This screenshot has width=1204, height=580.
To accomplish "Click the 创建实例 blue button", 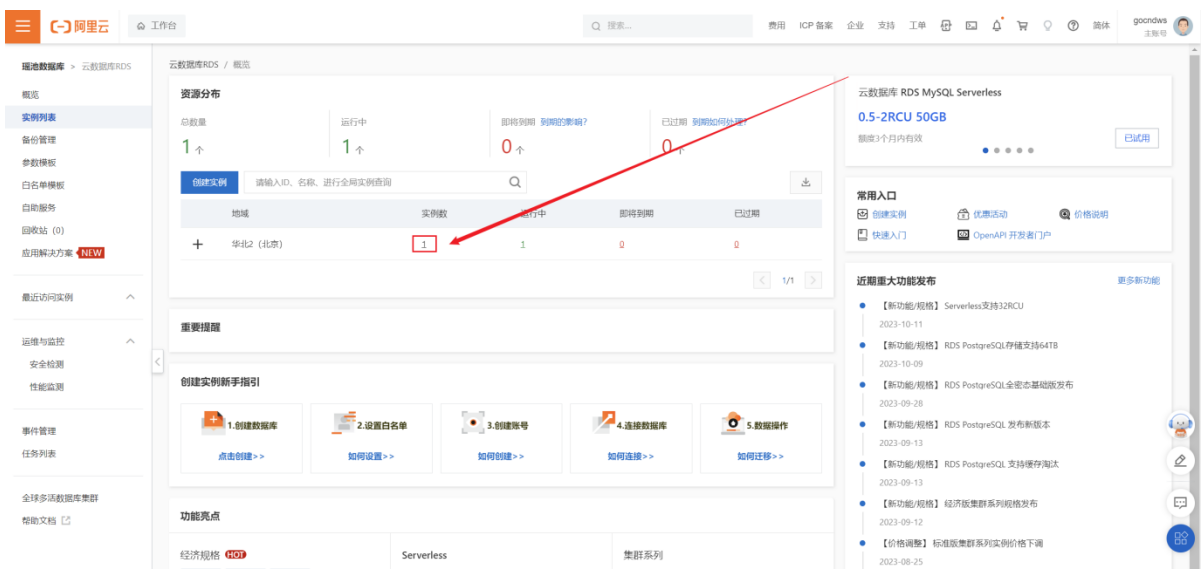I will coord(208,182).
